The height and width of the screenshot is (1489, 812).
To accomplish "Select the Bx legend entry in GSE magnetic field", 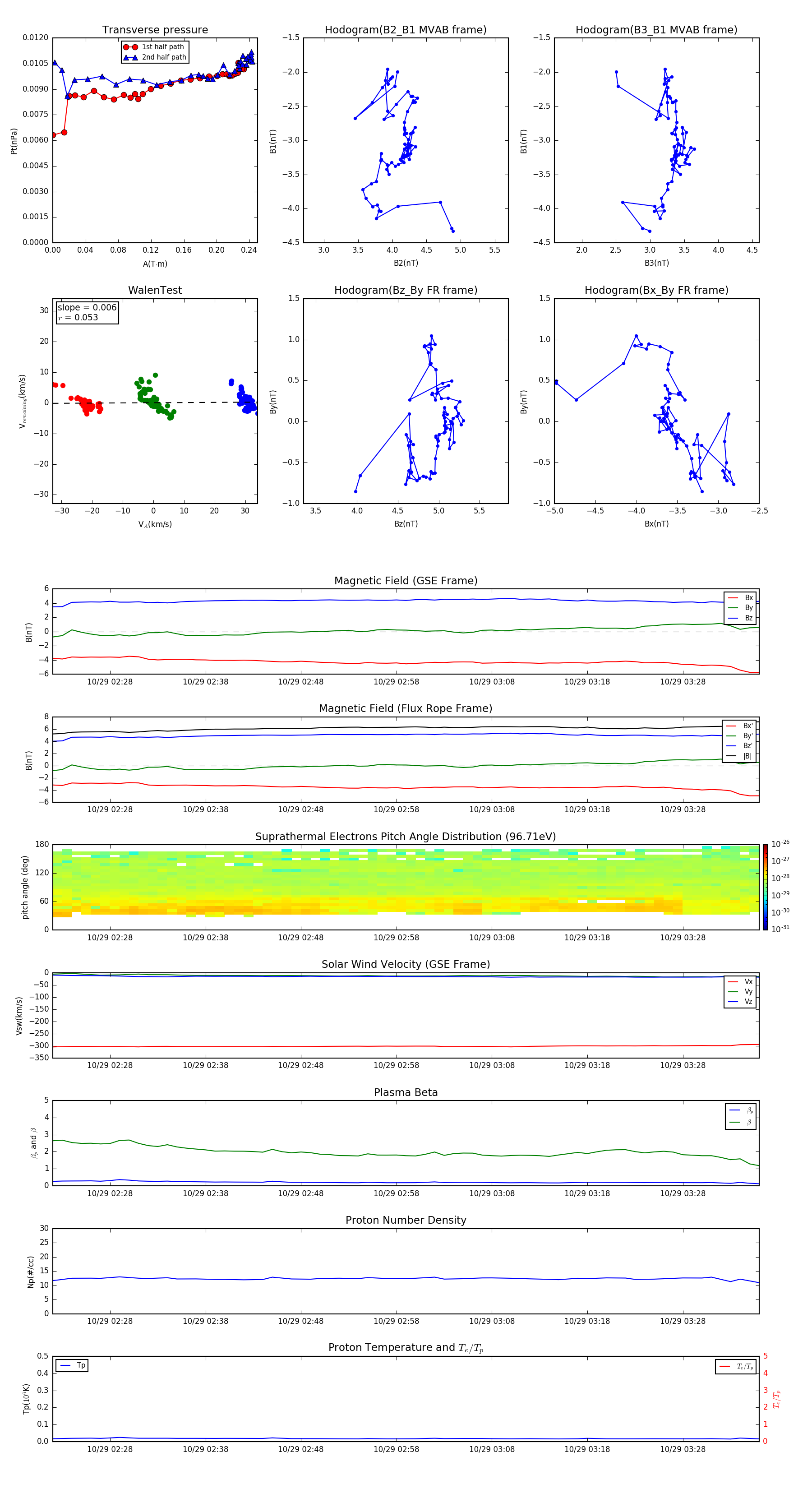I will (x=740, y=598).
